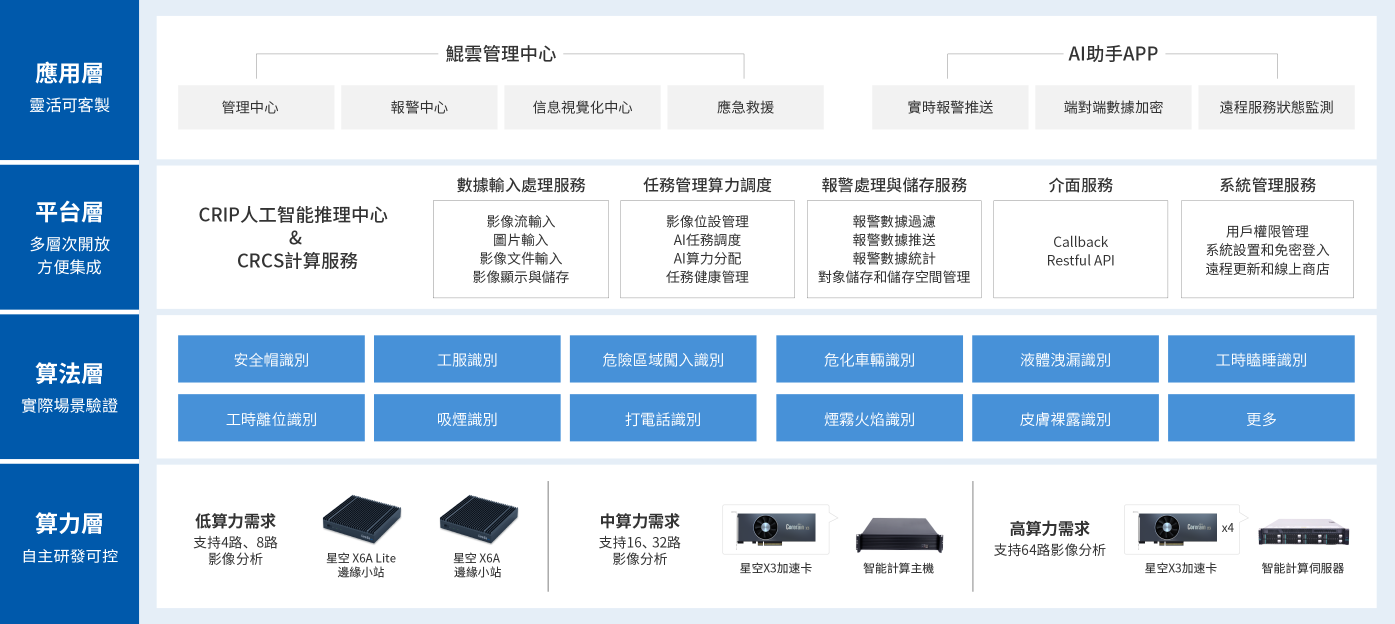Viewport: 1395px width, 624px height.
Task: Click the 報警數據過濾 line
Action: click(894, 221)
